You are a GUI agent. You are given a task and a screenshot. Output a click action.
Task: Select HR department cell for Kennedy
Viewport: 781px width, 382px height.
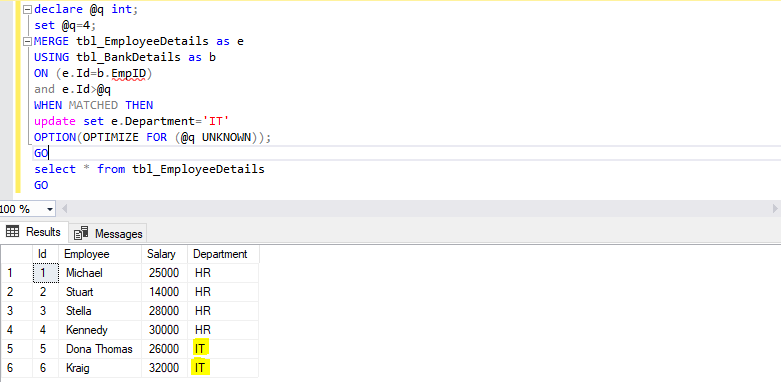click(x=223, y=330)
